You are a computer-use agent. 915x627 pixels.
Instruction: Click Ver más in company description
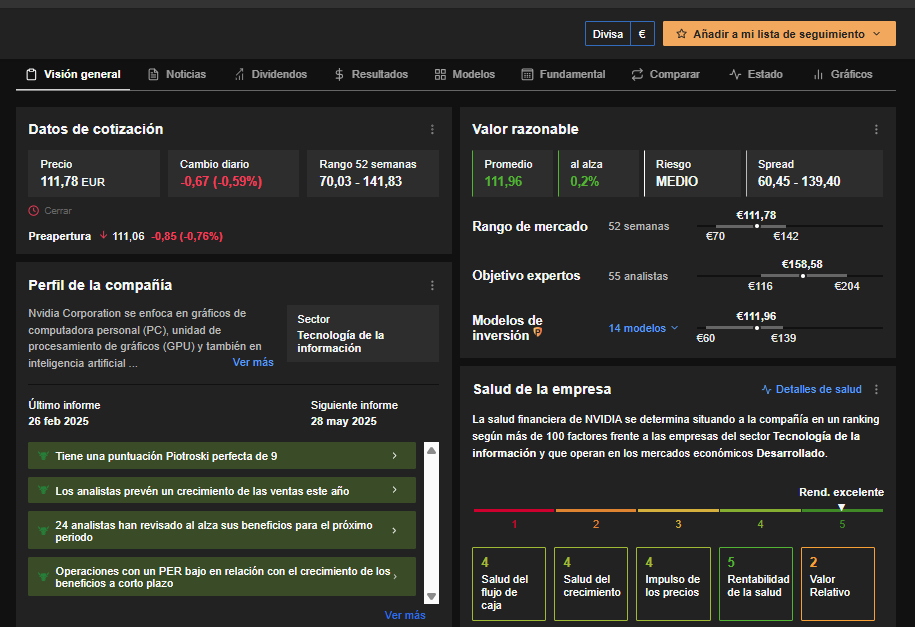[253, 362]
